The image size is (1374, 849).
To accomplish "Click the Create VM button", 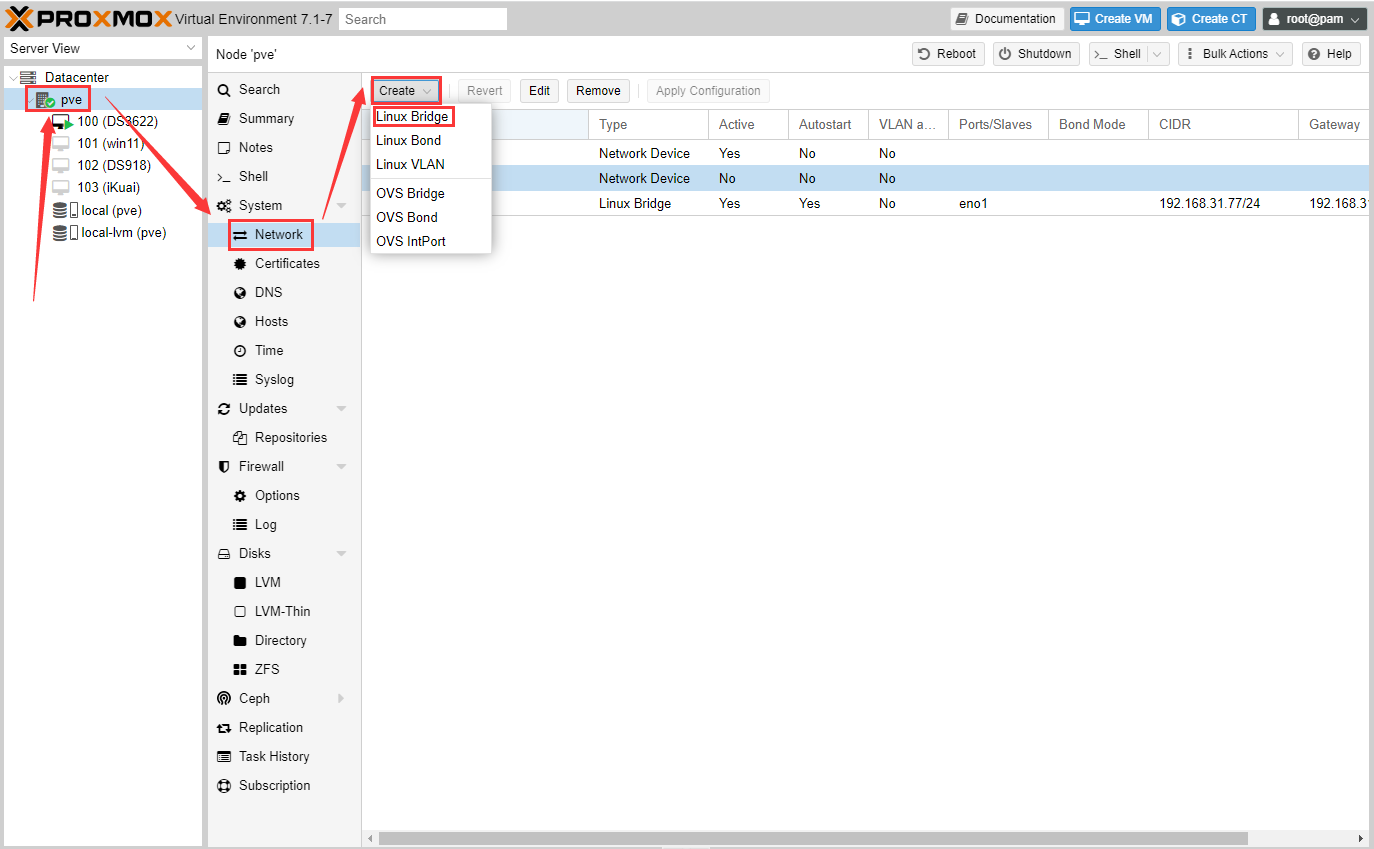I will (1114, 19).
